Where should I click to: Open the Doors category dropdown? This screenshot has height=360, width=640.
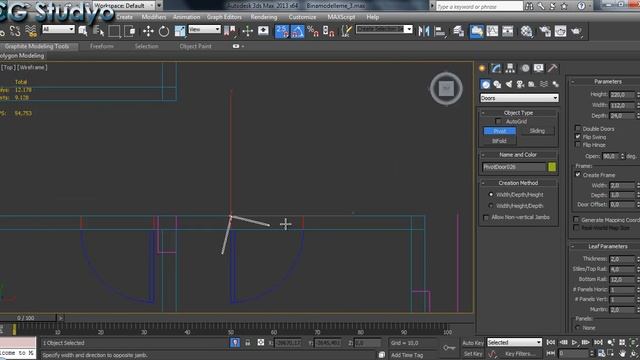tap(519, 98)
